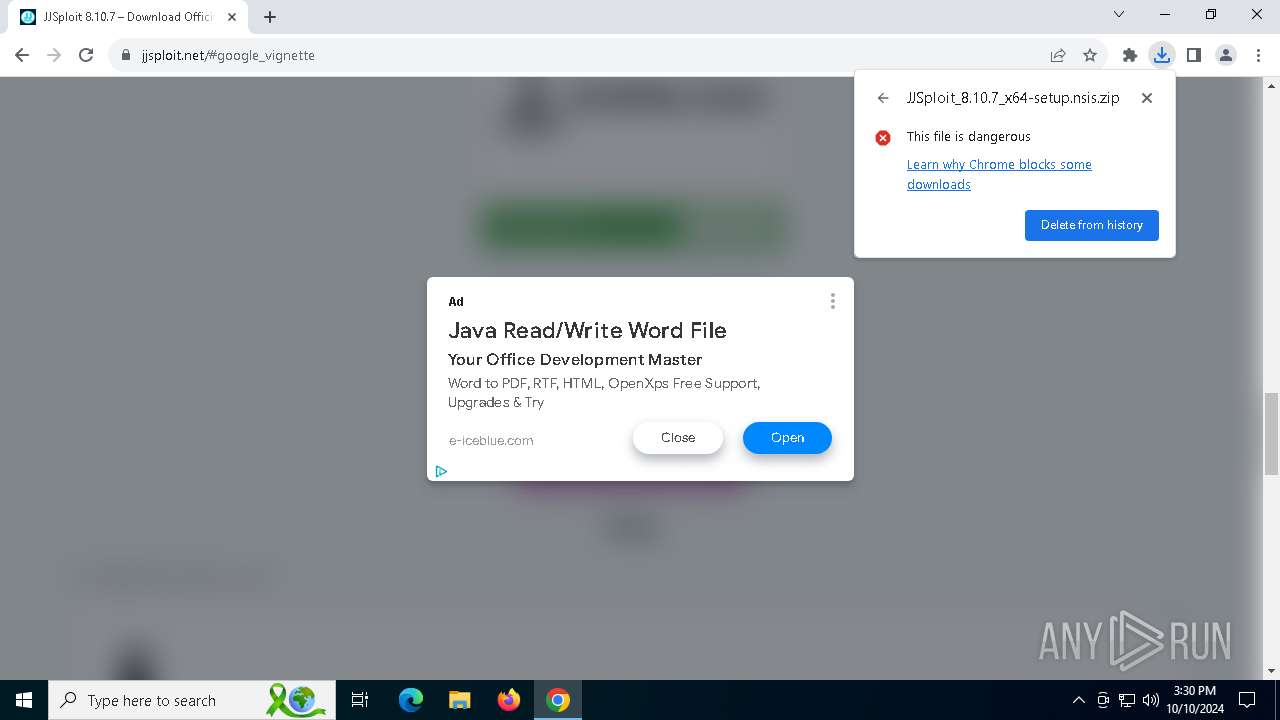Viewport: 1280px width, 720px height.
Task: Go back in downloads popup
Action: pyautogui.click(x=883, y=98)
